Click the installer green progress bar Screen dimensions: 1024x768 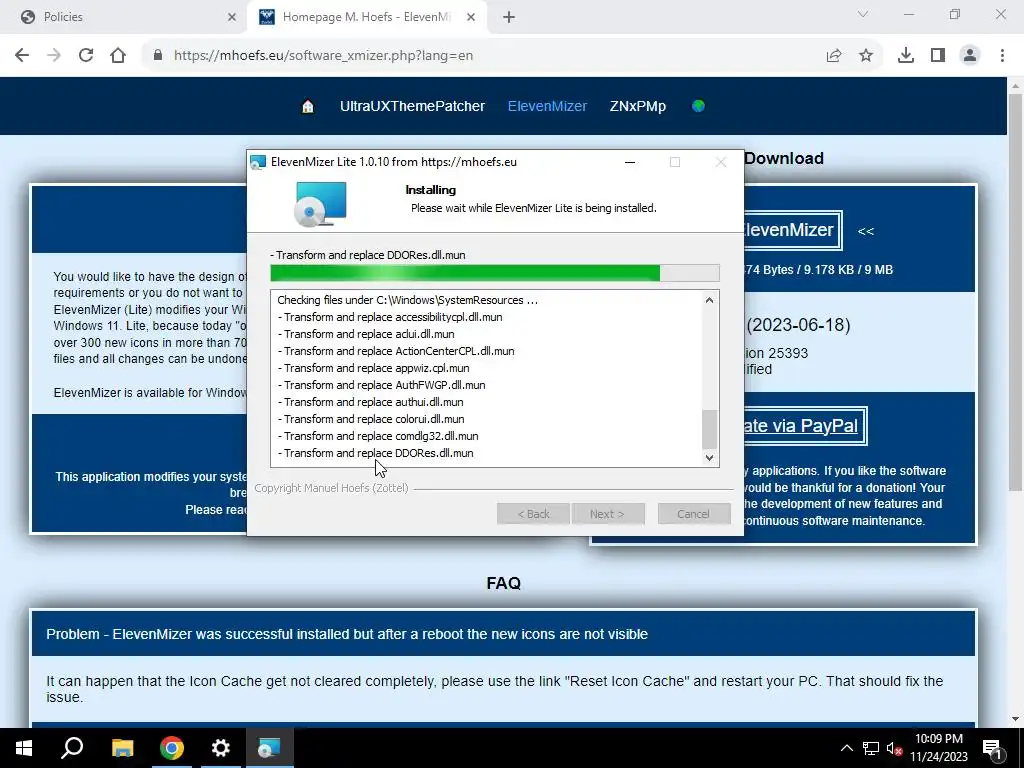(495, 273)
